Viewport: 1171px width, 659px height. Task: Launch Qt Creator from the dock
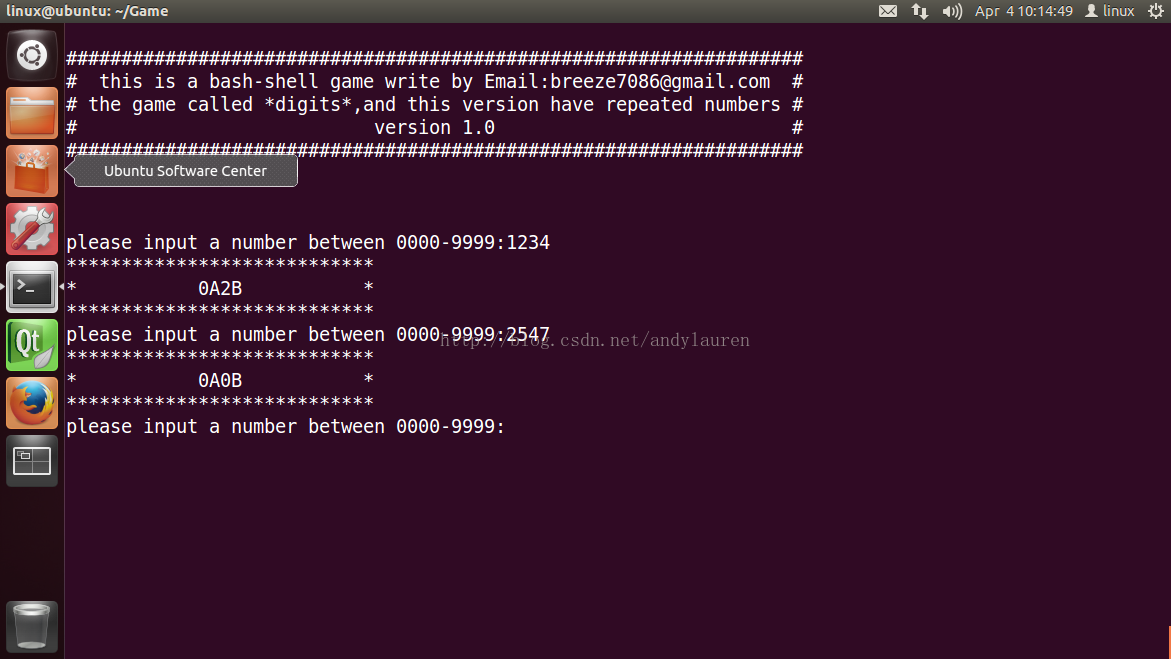[x=31, y=344]
